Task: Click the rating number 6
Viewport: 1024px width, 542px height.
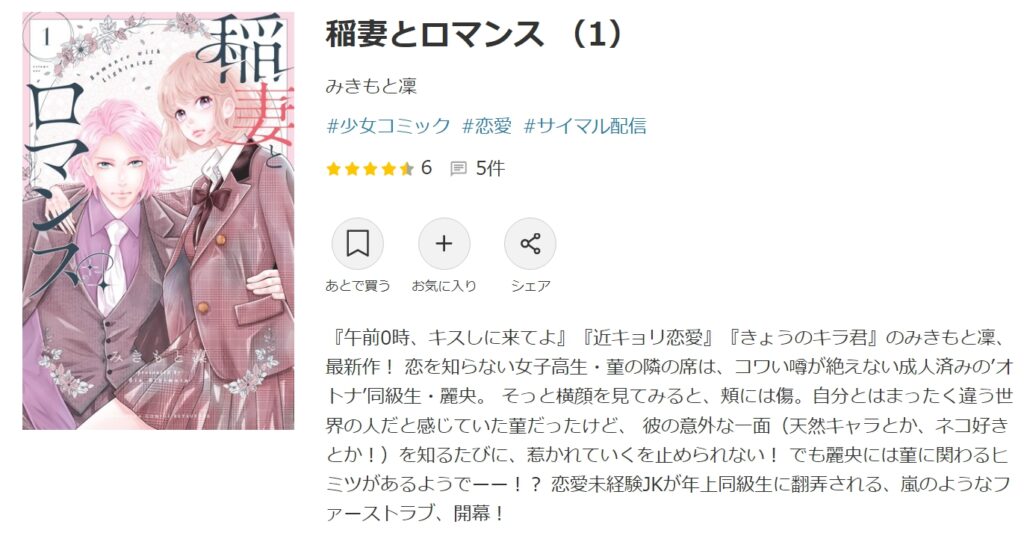Action: click(426, 168)
